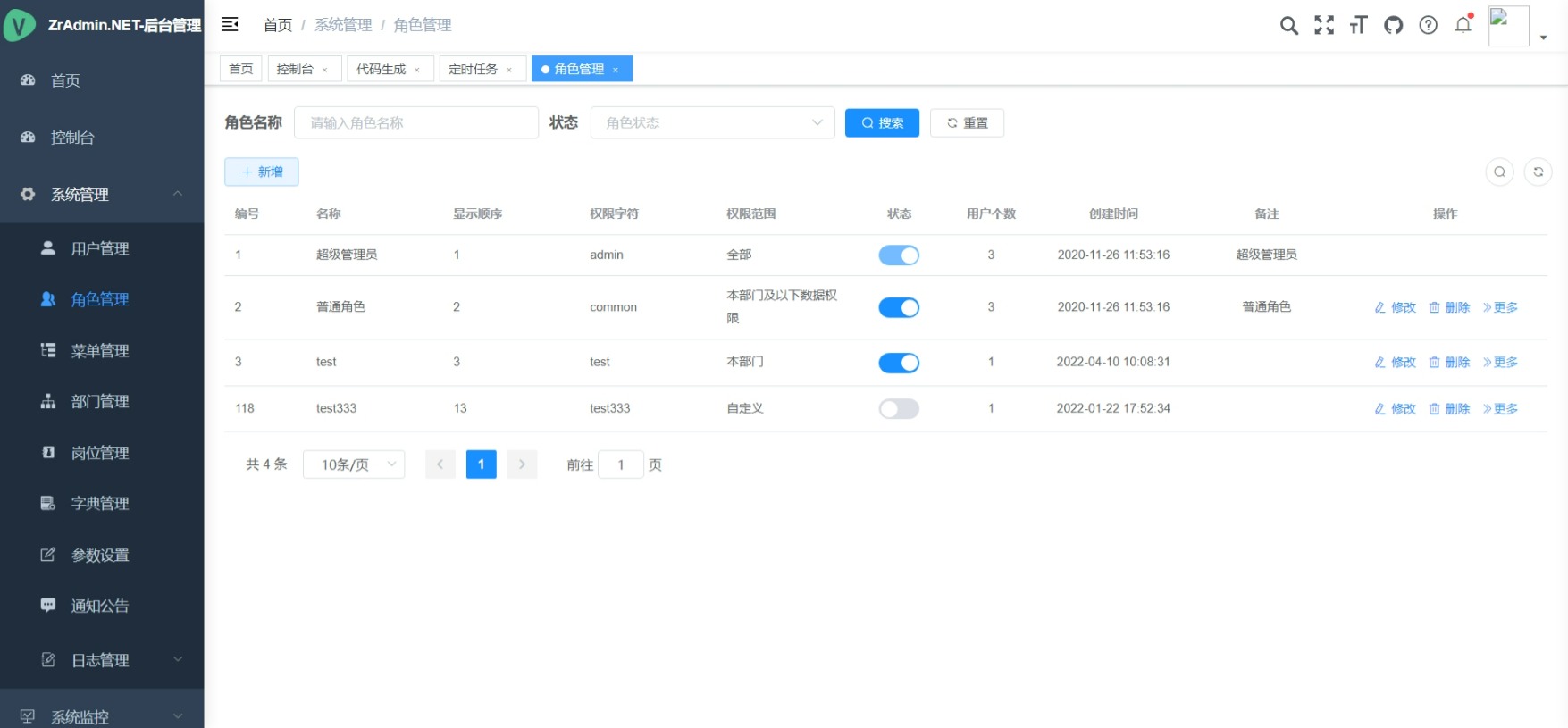Open 菜单管理 in the sidebar

click(100, 351)
